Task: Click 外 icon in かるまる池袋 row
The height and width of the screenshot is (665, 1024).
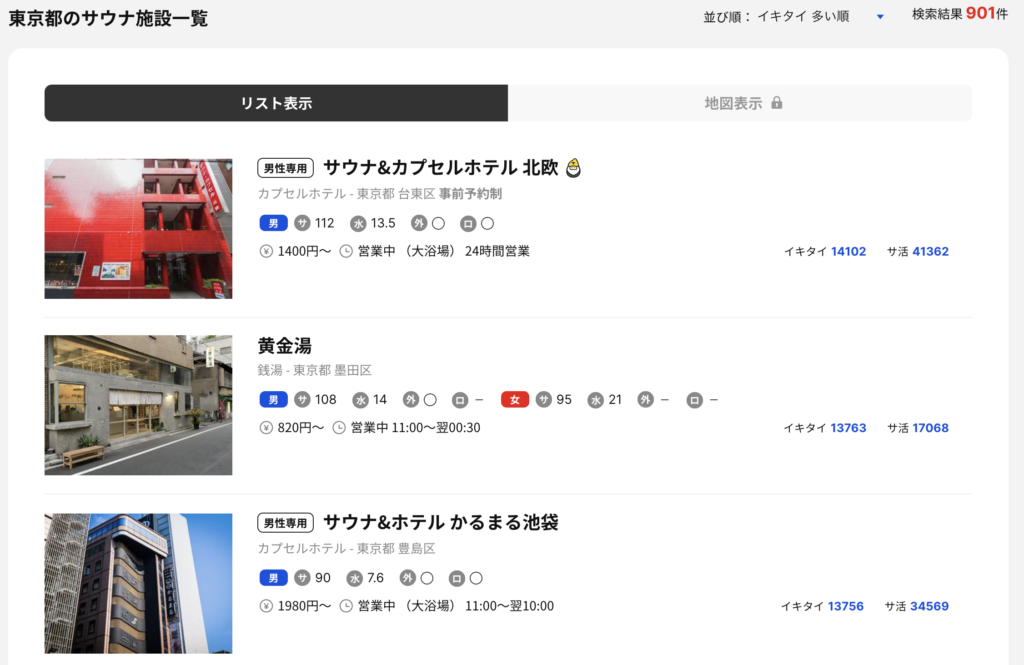Action: click(x=408, y=578)
